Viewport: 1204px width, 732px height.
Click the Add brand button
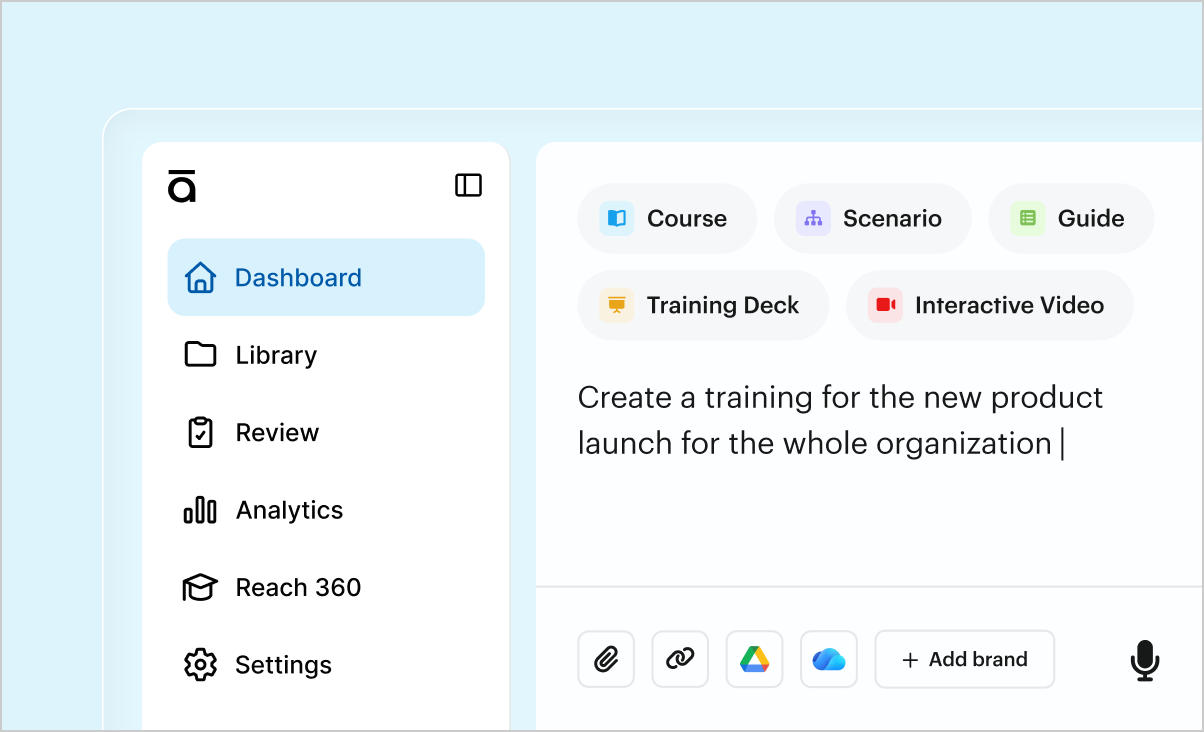(965, 659)
